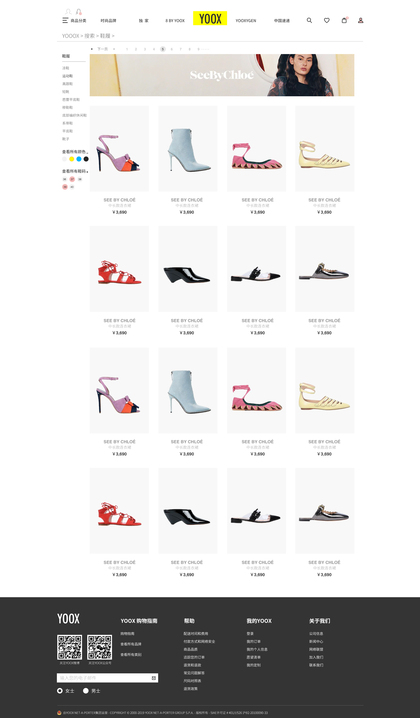Open the hamburger category menu icon
Viewport: 420px width, 718px height.
65,20
